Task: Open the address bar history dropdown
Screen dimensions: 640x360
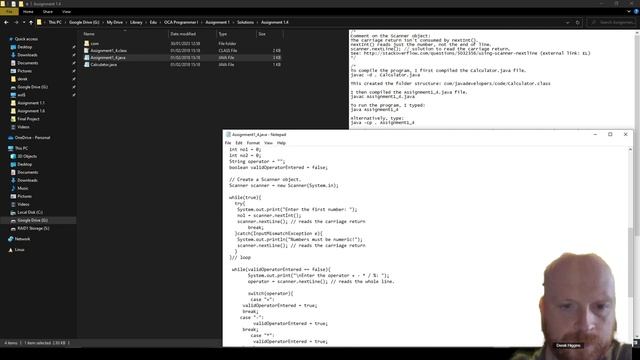Action: 567,22
